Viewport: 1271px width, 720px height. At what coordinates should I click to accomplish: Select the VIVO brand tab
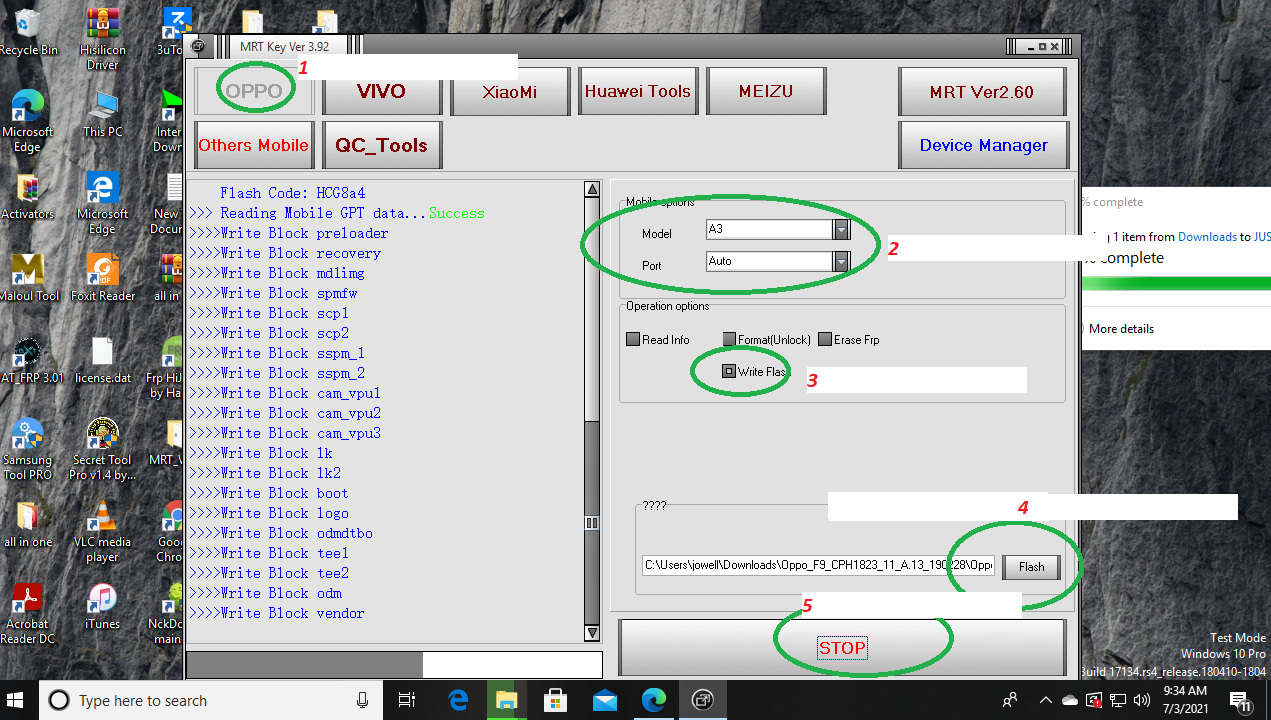point(382,92)
